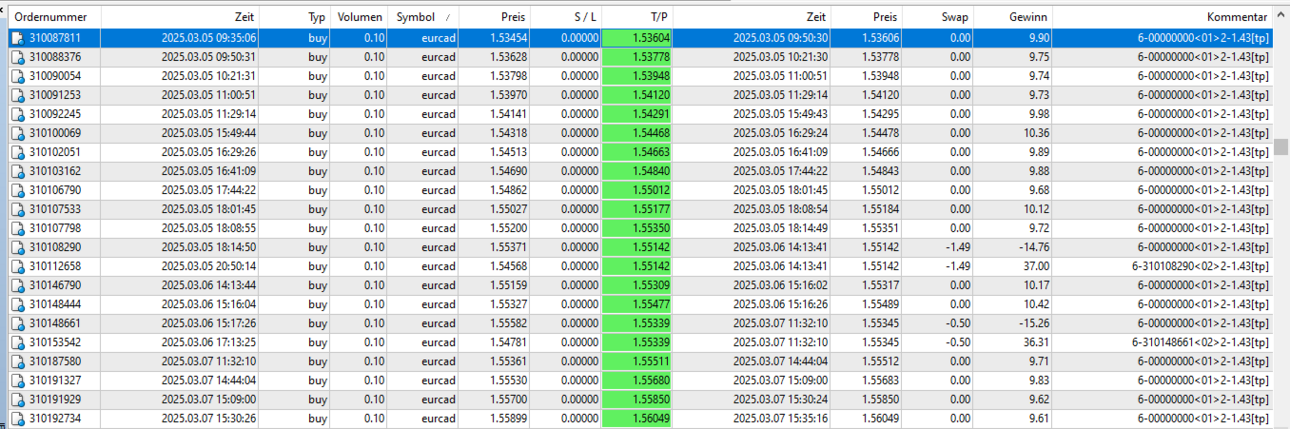
Task: Click the order icon beside 310106790
Action: [x=17, y=190]
